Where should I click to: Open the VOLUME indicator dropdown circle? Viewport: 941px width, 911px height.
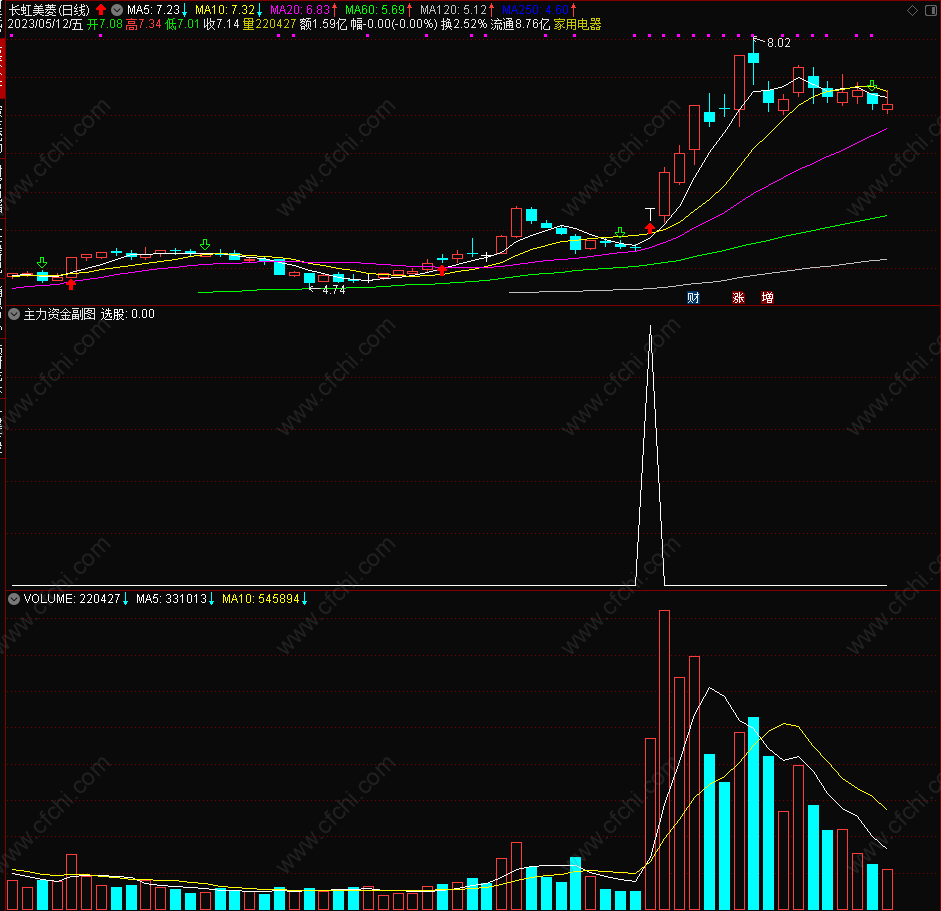14,598
